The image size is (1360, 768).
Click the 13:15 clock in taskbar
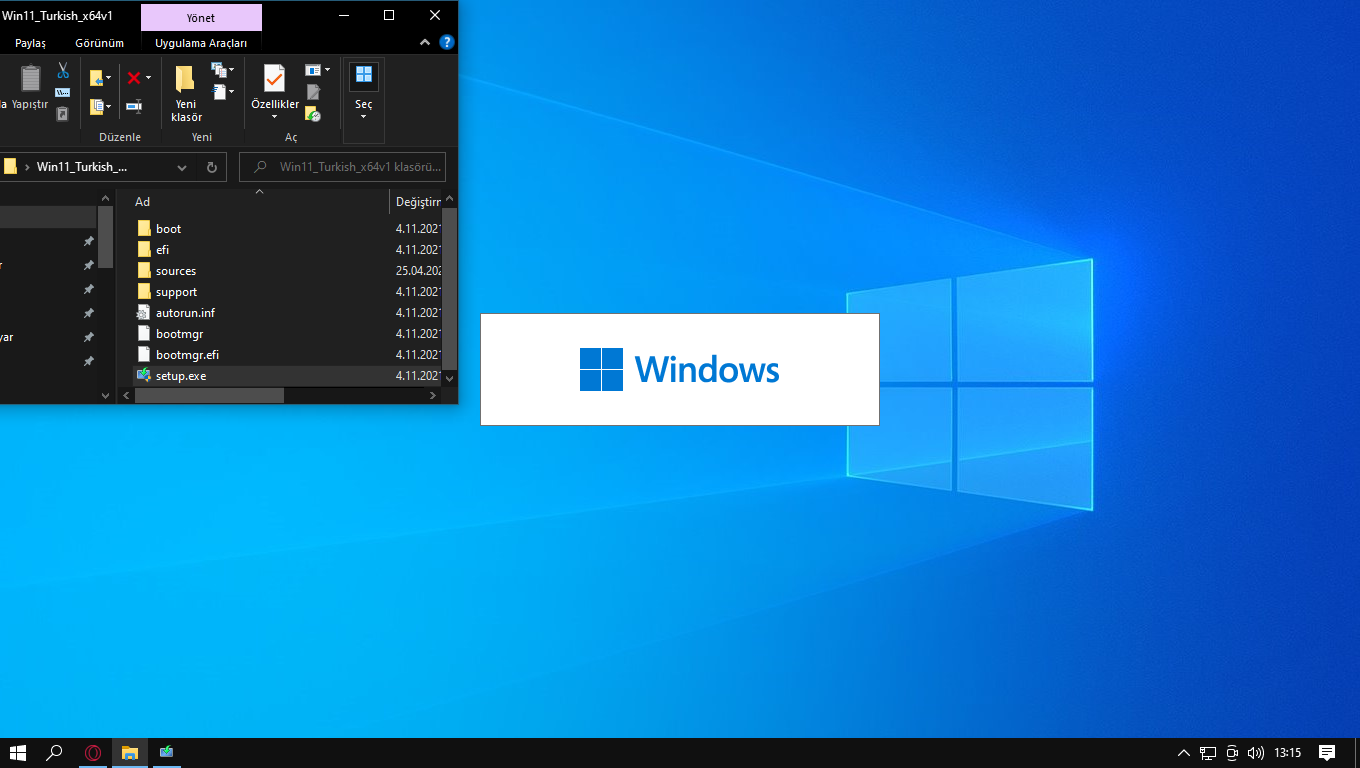[1288, 753]
